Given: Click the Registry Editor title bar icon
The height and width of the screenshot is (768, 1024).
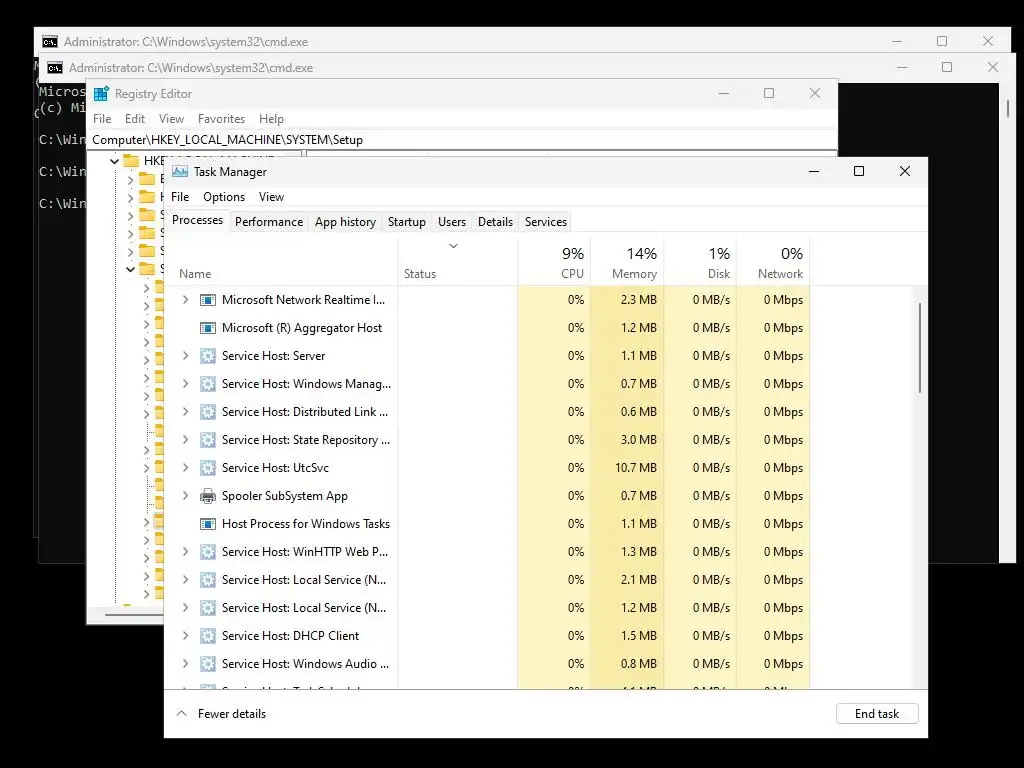Looking at the screenshot, I should pos(101,93).
